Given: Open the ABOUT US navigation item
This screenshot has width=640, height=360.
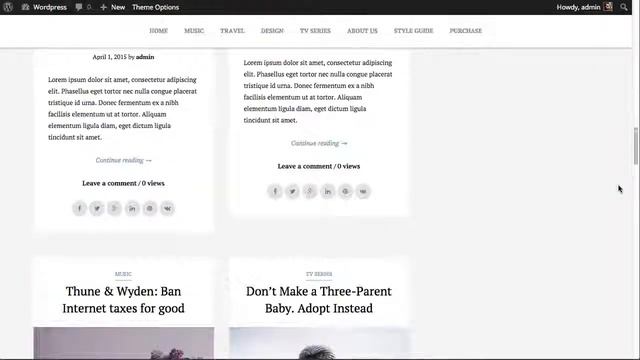Looking at the screenshot, I should point(362,31).
